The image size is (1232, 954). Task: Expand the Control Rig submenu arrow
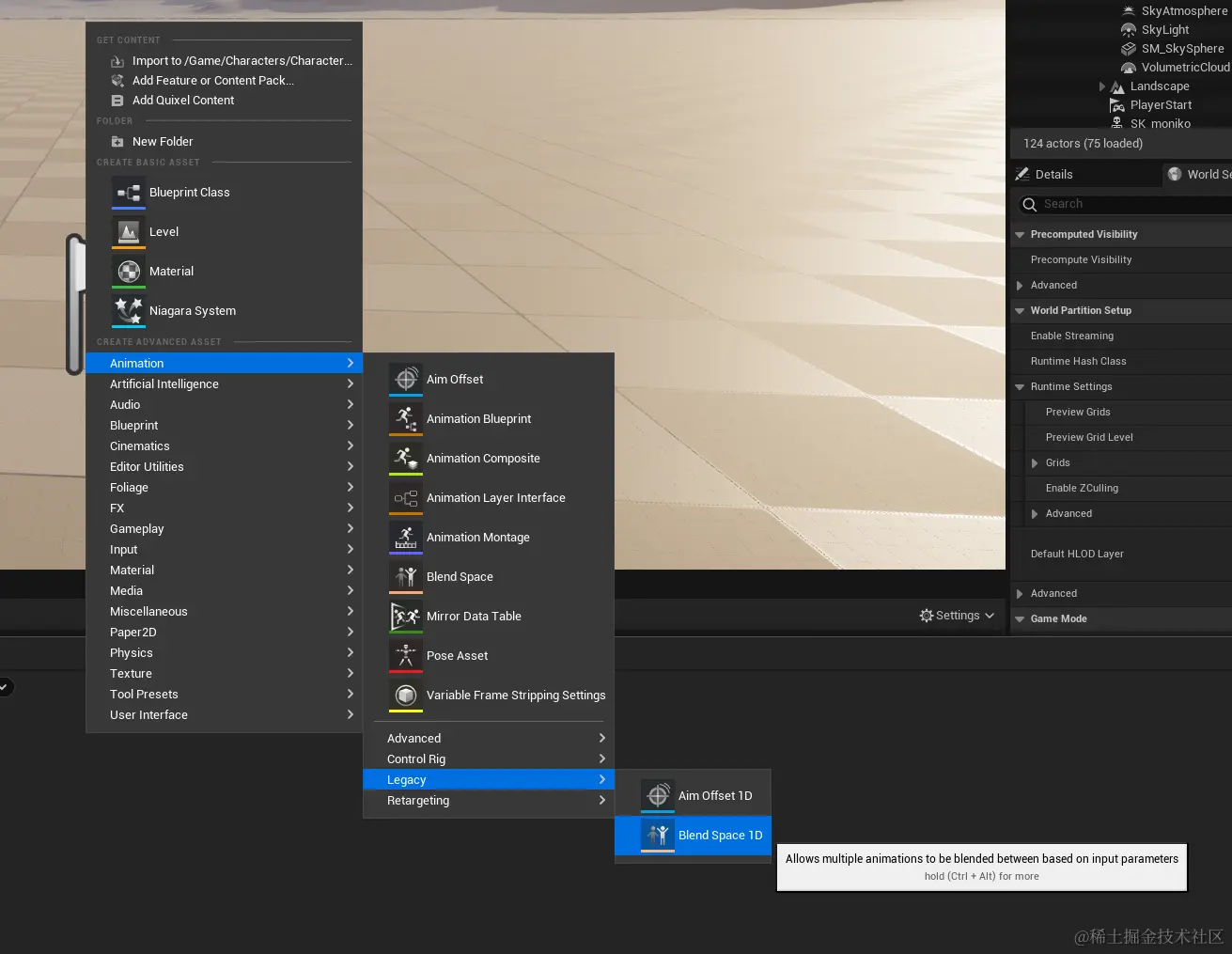[602, 759]
